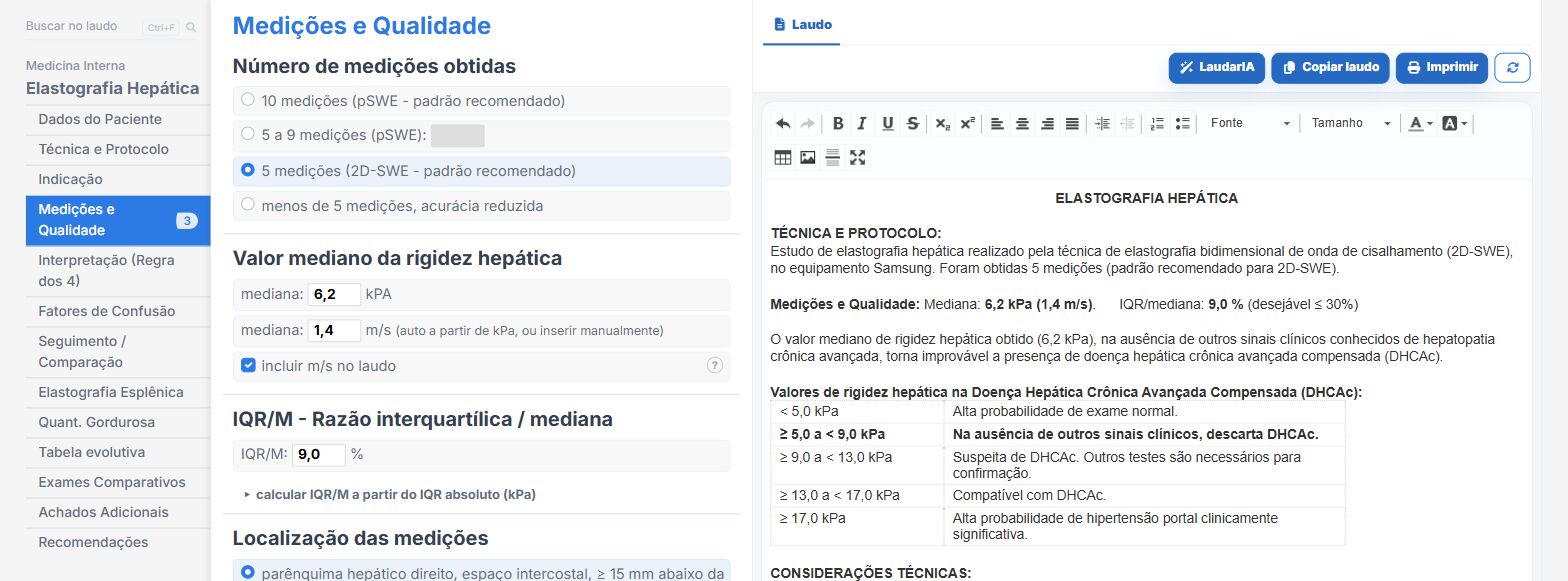
Task: Click table cell '≥ 13,0 a < 17,0 kPa'
Action: [x=858, y=495]
